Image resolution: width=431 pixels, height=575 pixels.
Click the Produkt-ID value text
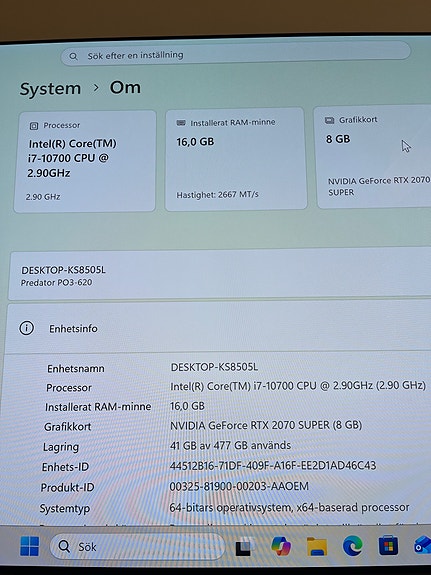coord(239,486)
